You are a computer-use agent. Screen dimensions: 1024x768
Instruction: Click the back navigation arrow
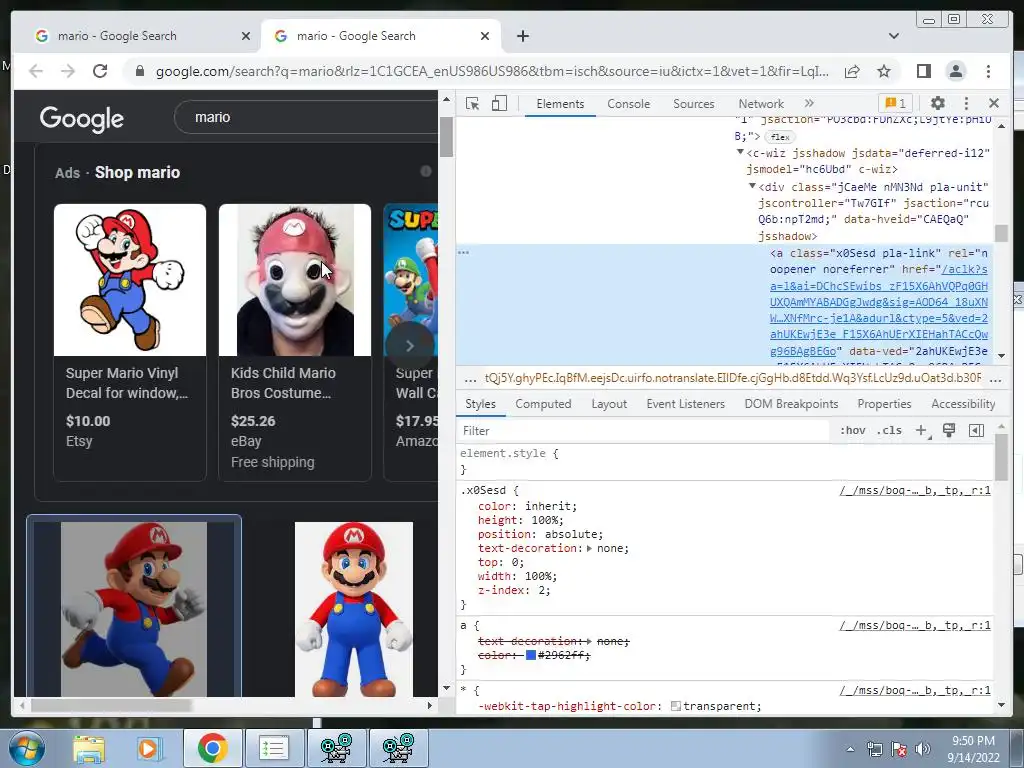(x=36, y=71)
